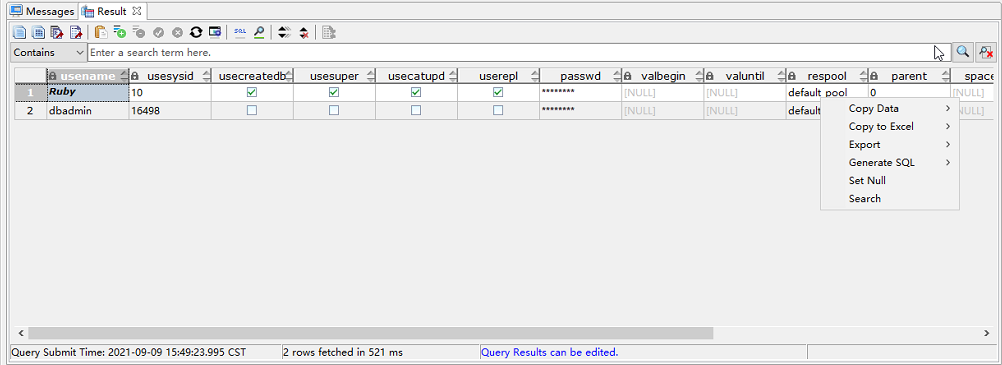Uncheck usesuper checkbox in Ruby row
Viewport: 1002px width, 365px height.
coord(334,92)
